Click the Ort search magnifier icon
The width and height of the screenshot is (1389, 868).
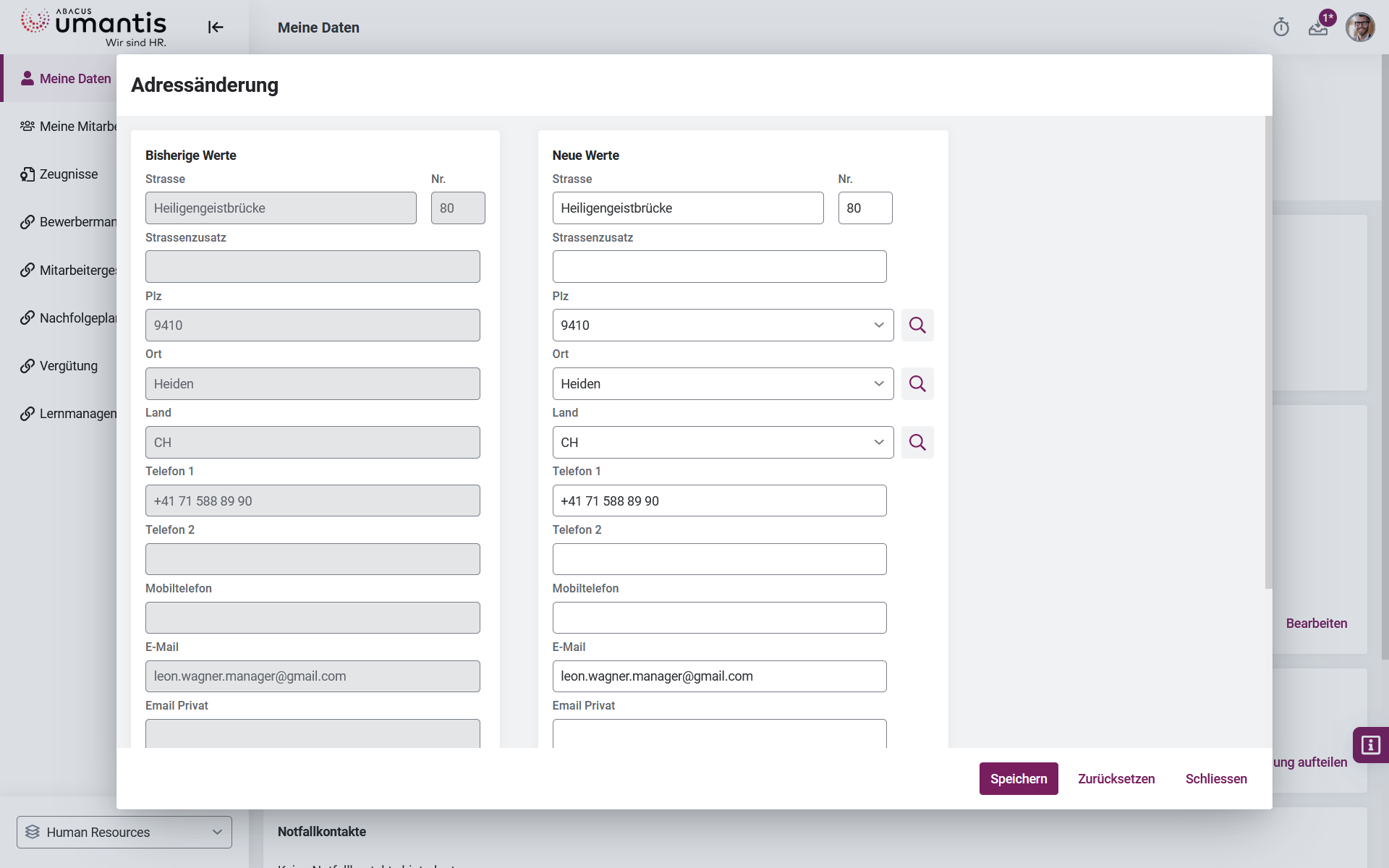tap(917, 383)
